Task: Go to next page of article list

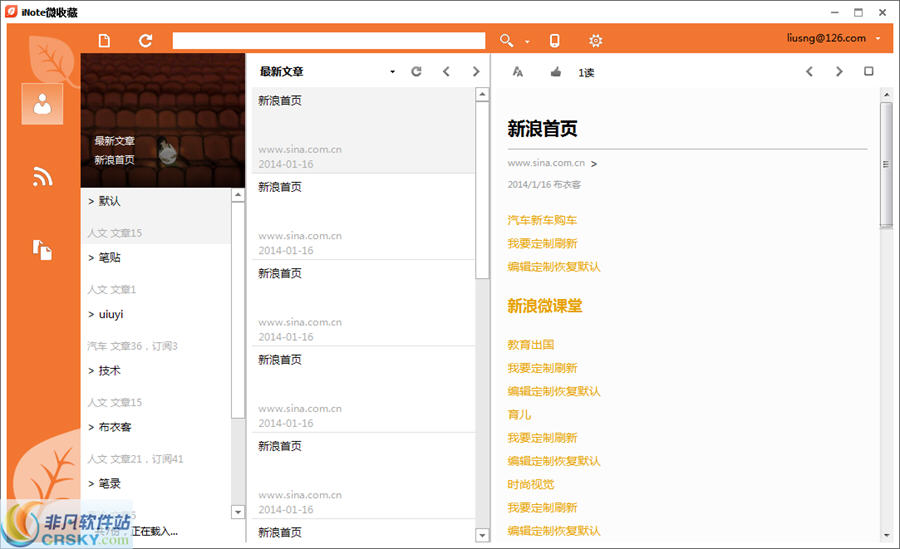Action: (476, 71)
